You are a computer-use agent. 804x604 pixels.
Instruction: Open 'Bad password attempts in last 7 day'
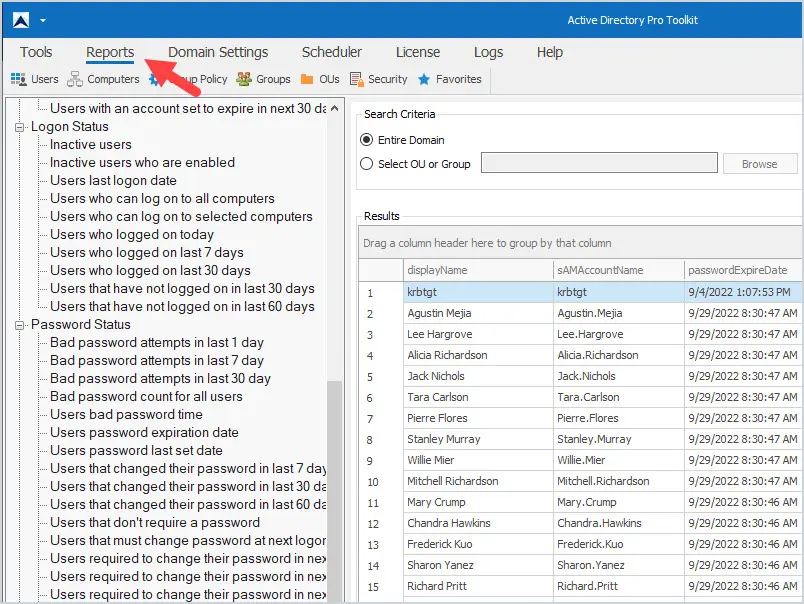(157, 360)
